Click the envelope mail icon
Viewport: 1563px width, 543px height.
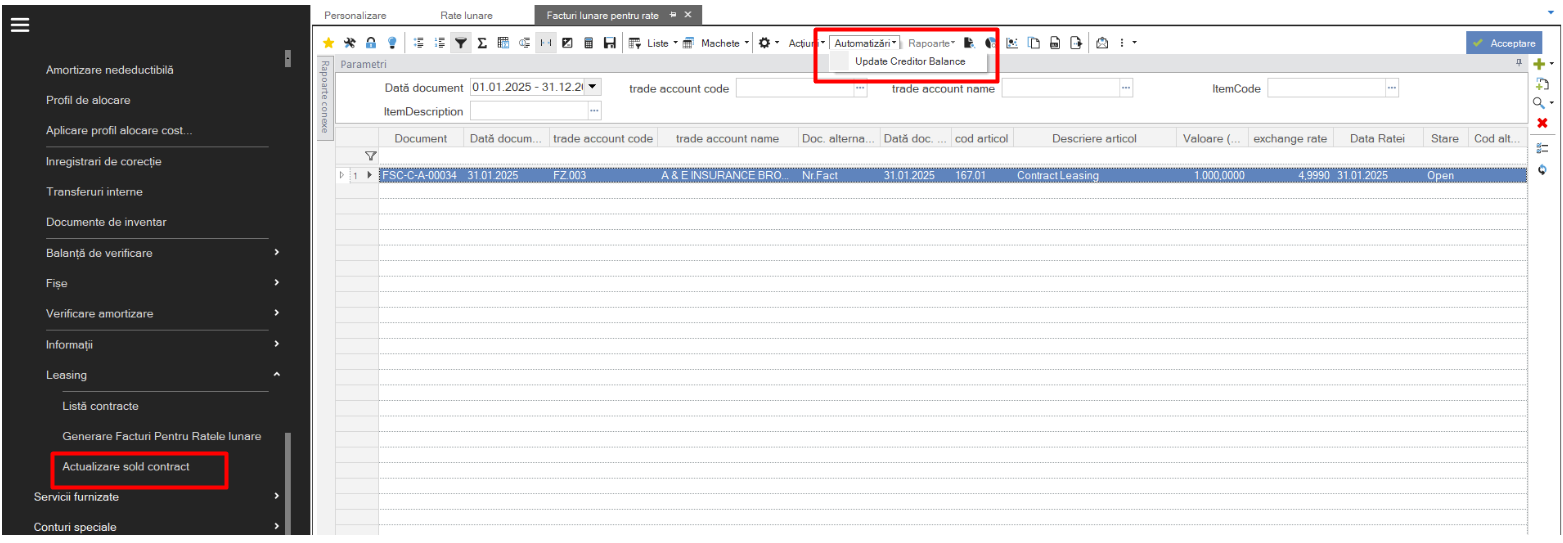pos(1102,43)
